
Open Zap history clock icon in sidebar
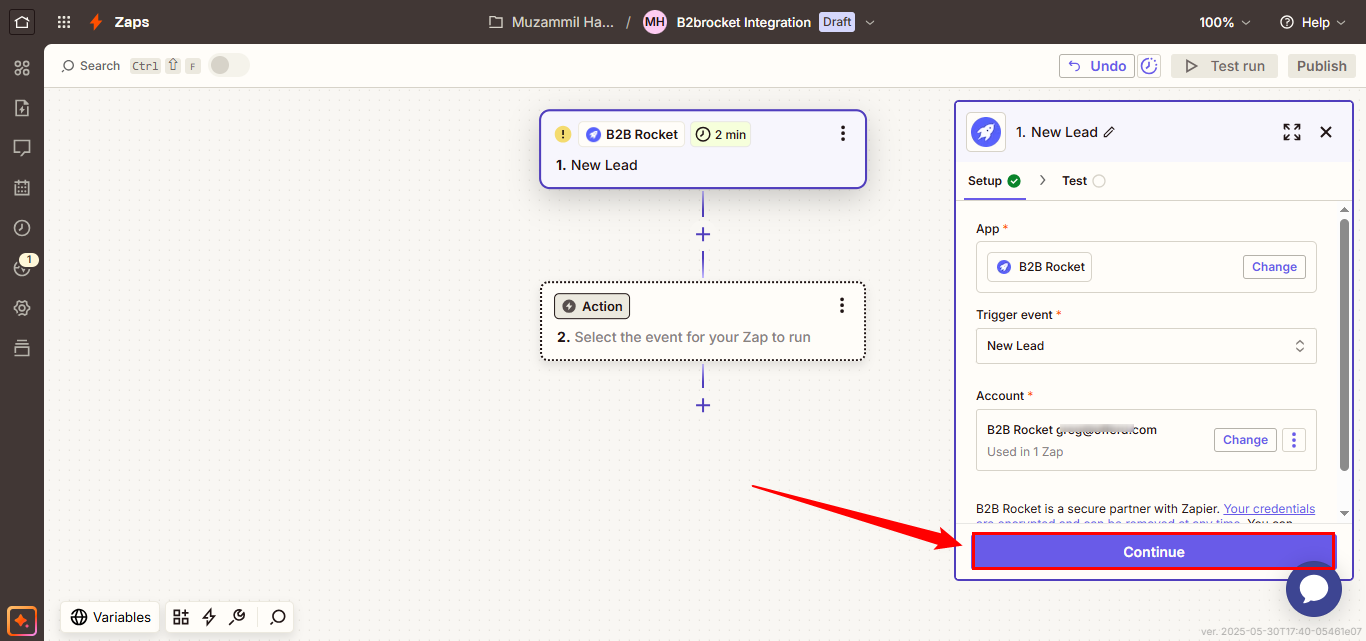(22, 228)
